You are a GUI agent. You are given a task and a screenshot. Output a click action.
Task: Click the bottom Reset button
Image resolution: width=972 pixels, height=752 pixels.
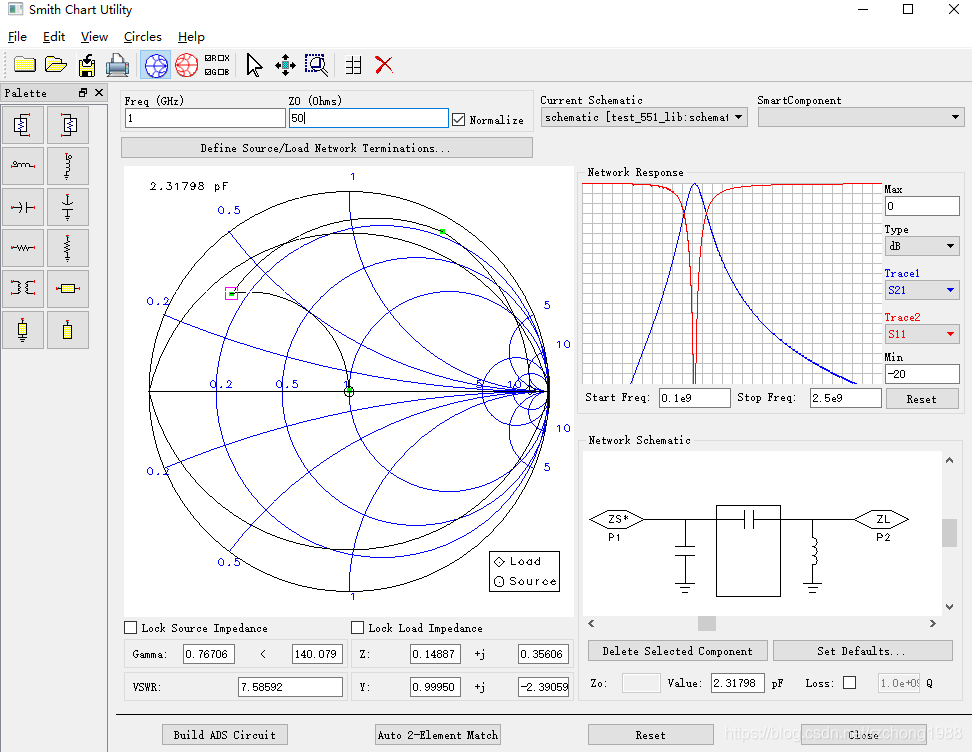coord(650,735)
